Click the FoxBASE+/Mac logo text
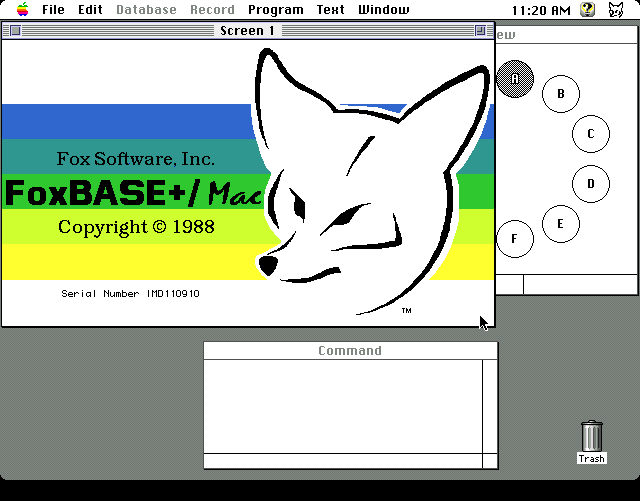The image size is (640, 501). click(x=133, y=193)
